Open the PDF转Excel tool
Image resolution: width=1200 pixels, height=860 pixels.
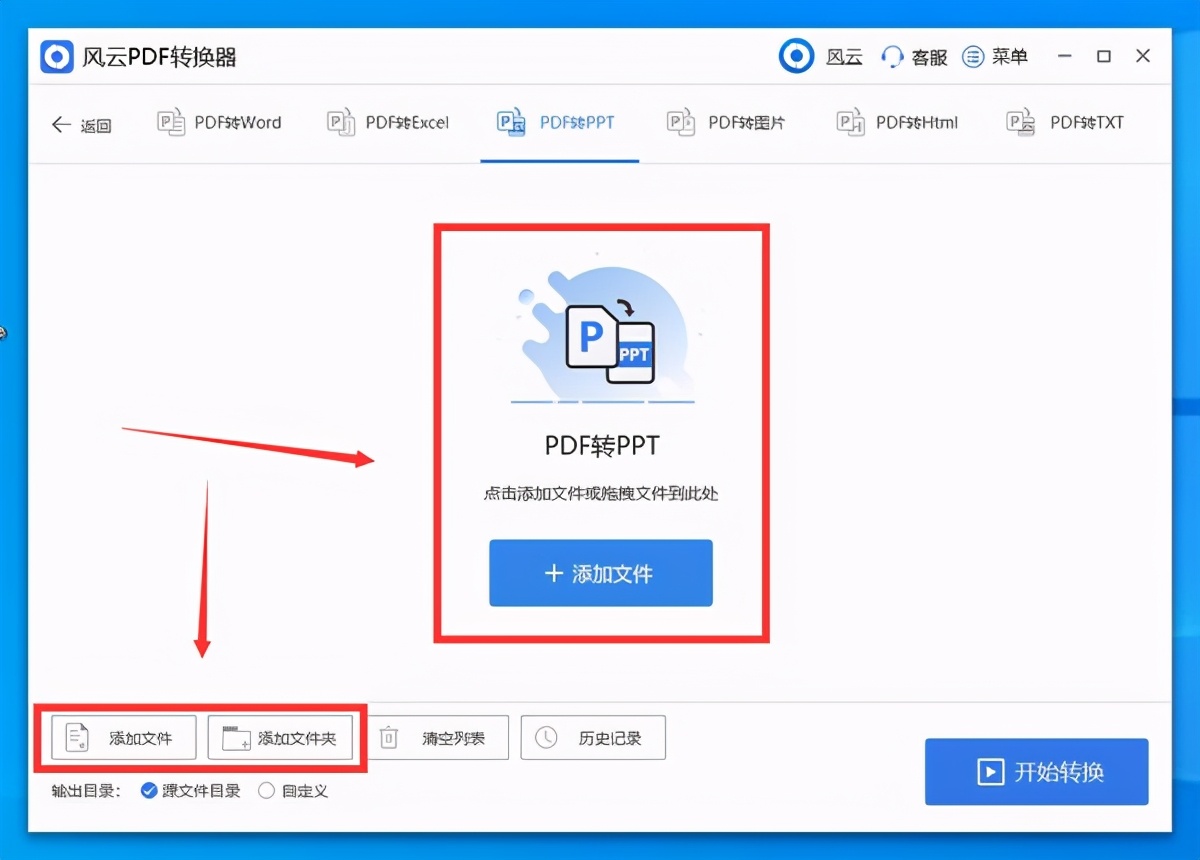point(389,122)
